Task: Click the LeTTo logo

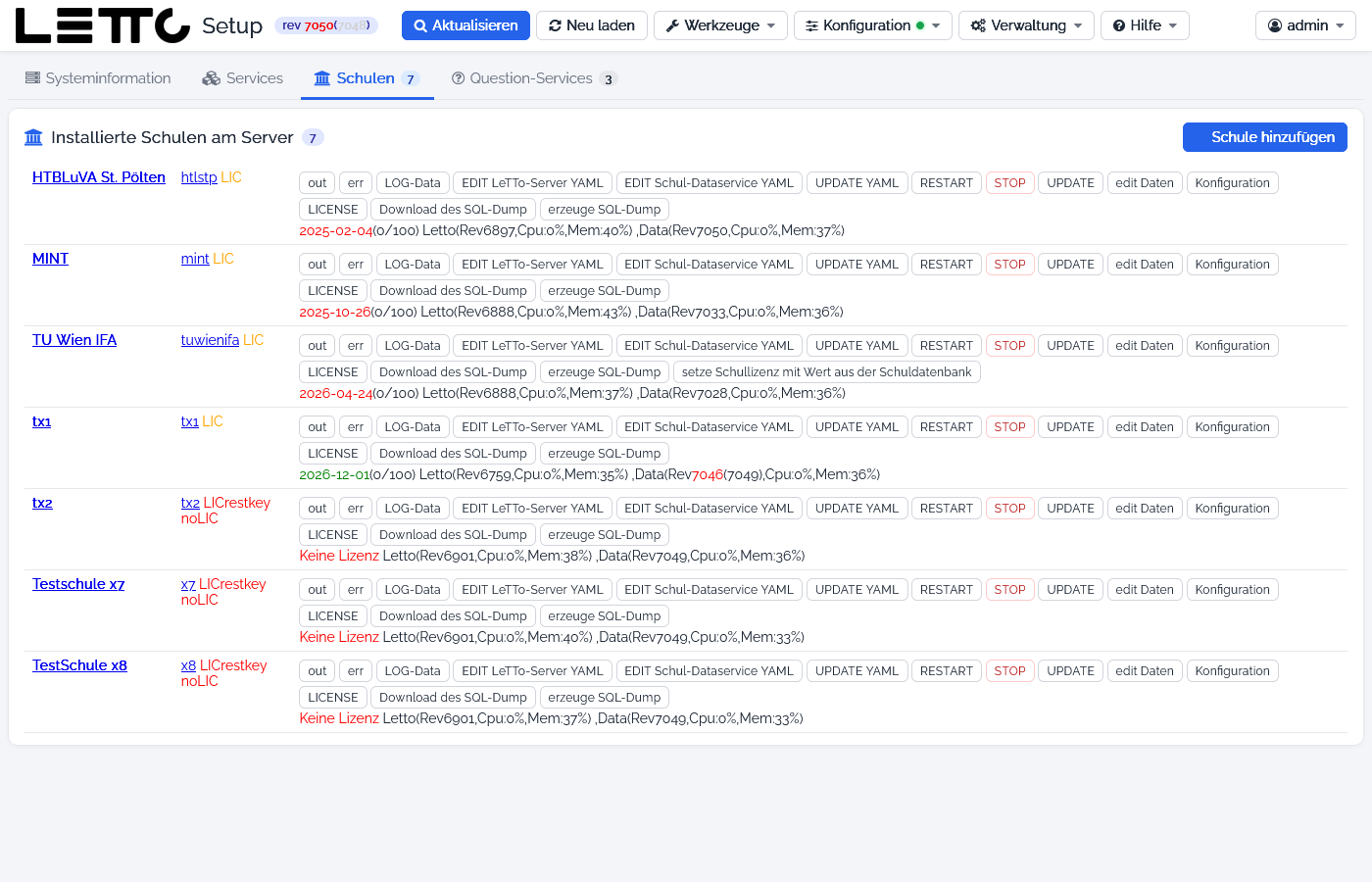Action: click(102, 25)
